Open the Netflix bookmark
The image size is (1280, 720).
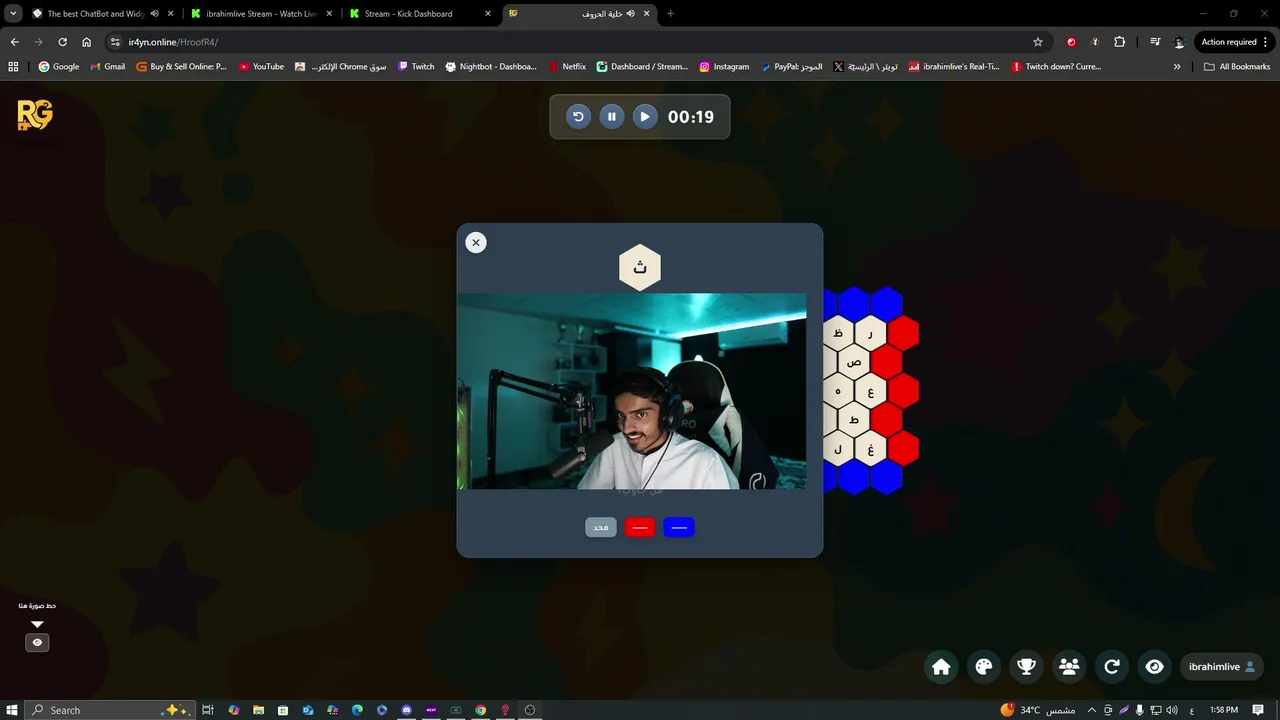[567, 66]
